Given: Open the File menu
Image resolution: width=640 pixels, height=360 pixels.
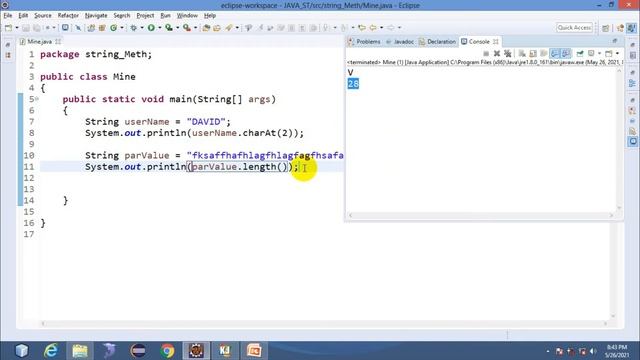Looking at the screenshot, I should (x=8, y=16).
